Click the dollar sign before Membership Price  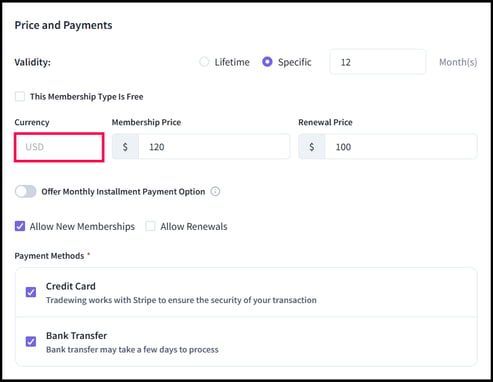125,147
